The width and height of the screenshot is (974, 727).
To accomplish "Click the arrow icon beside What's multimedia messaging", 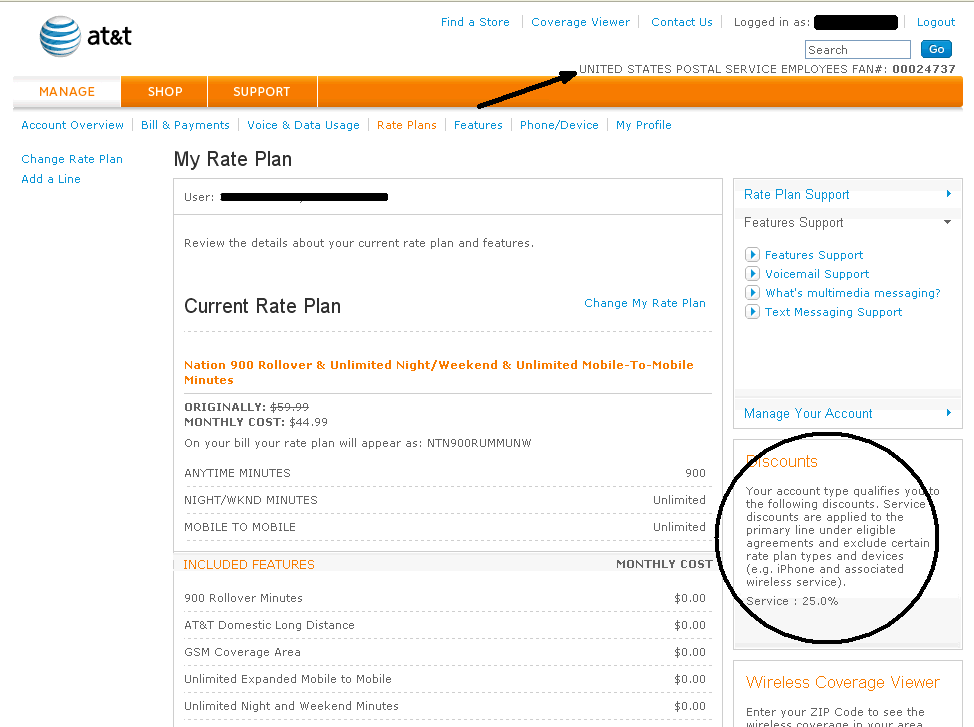I will [x=752, y=293].
